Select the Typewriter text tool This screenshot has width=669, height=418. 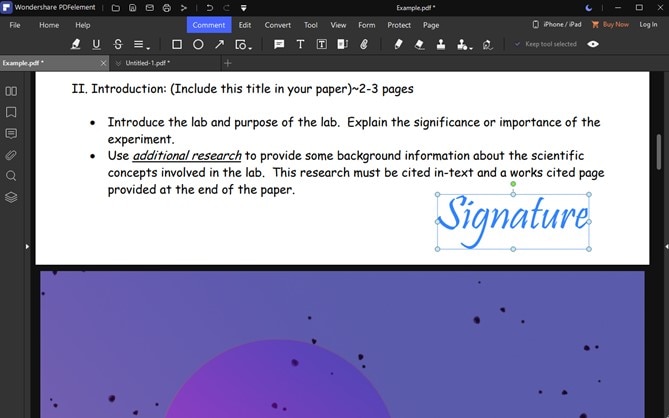point(300,44)
